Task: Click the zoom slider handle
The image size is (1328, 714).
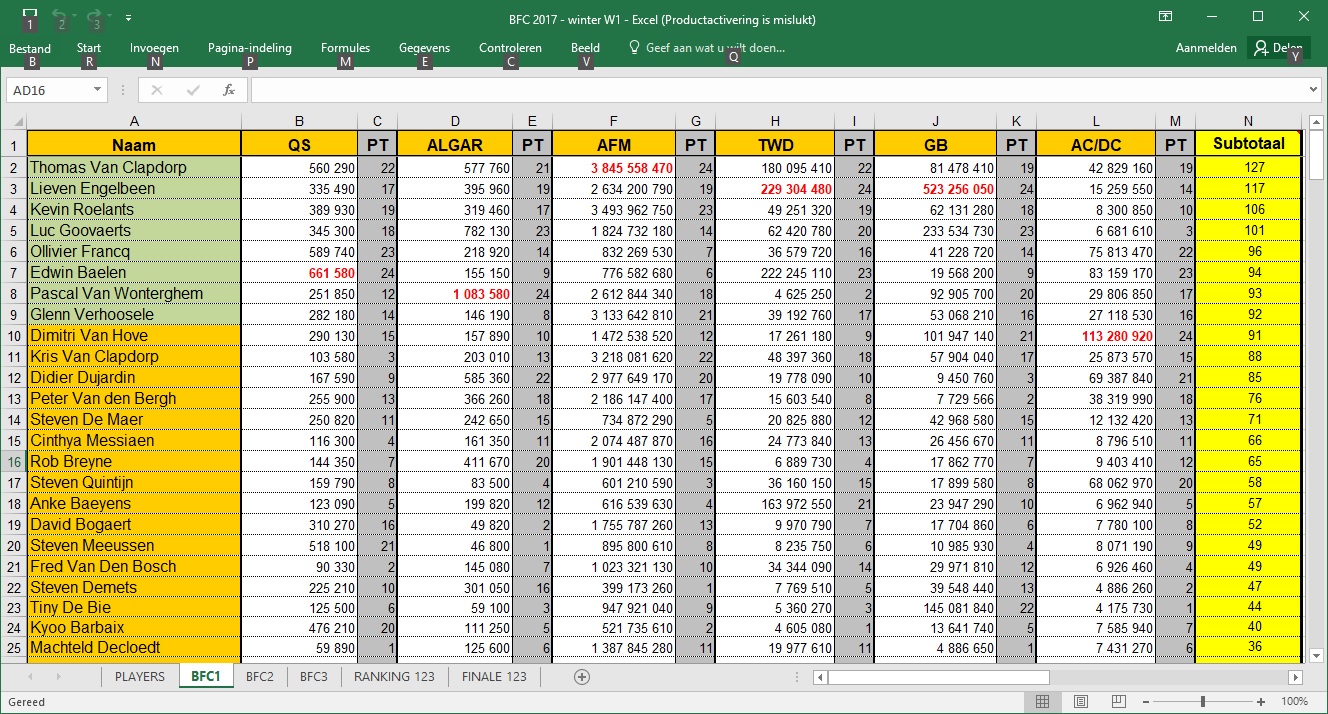Action: pos(1204,702)
